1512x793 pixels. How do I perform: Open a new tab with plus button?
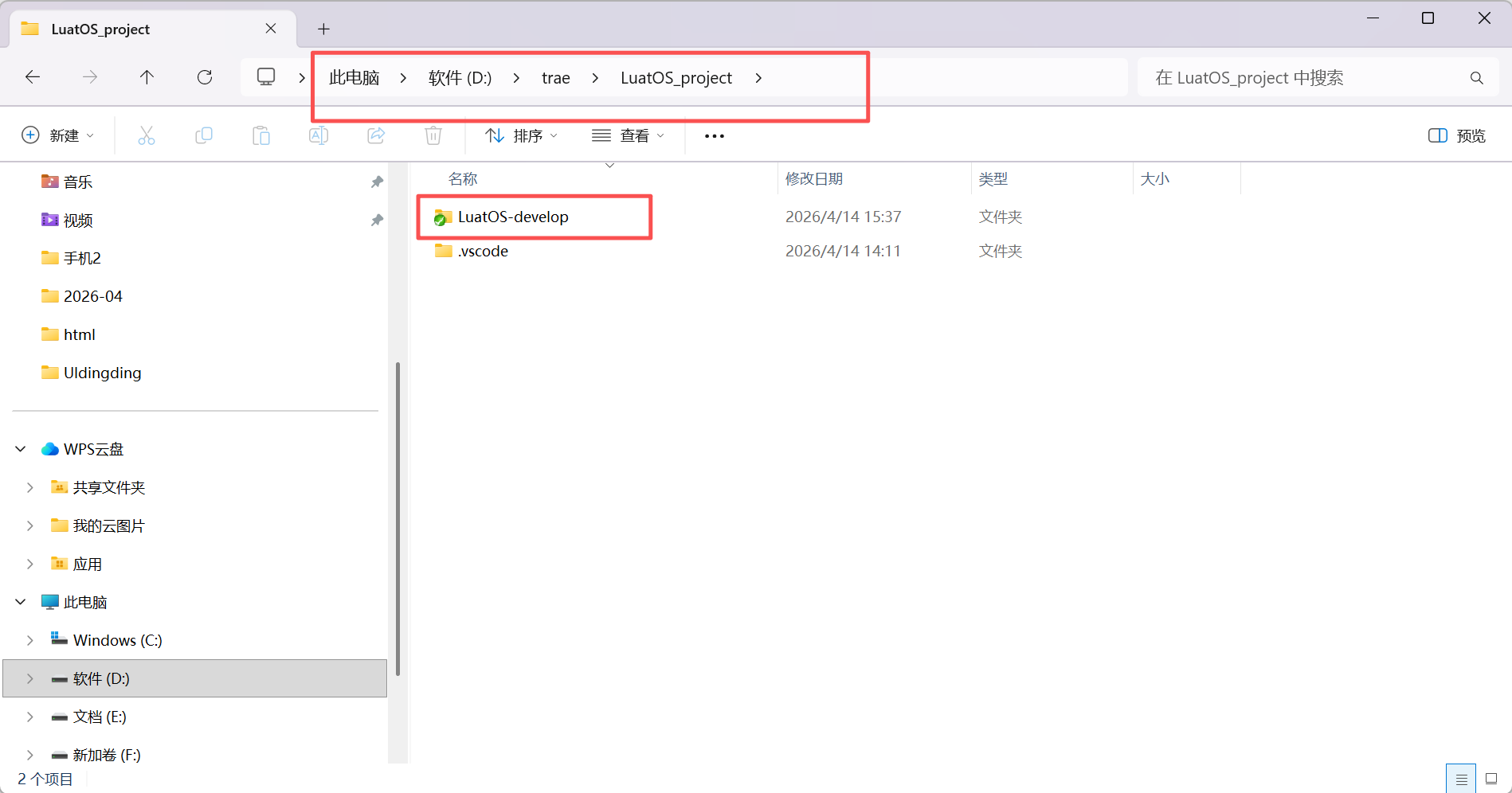click(323, 29)
